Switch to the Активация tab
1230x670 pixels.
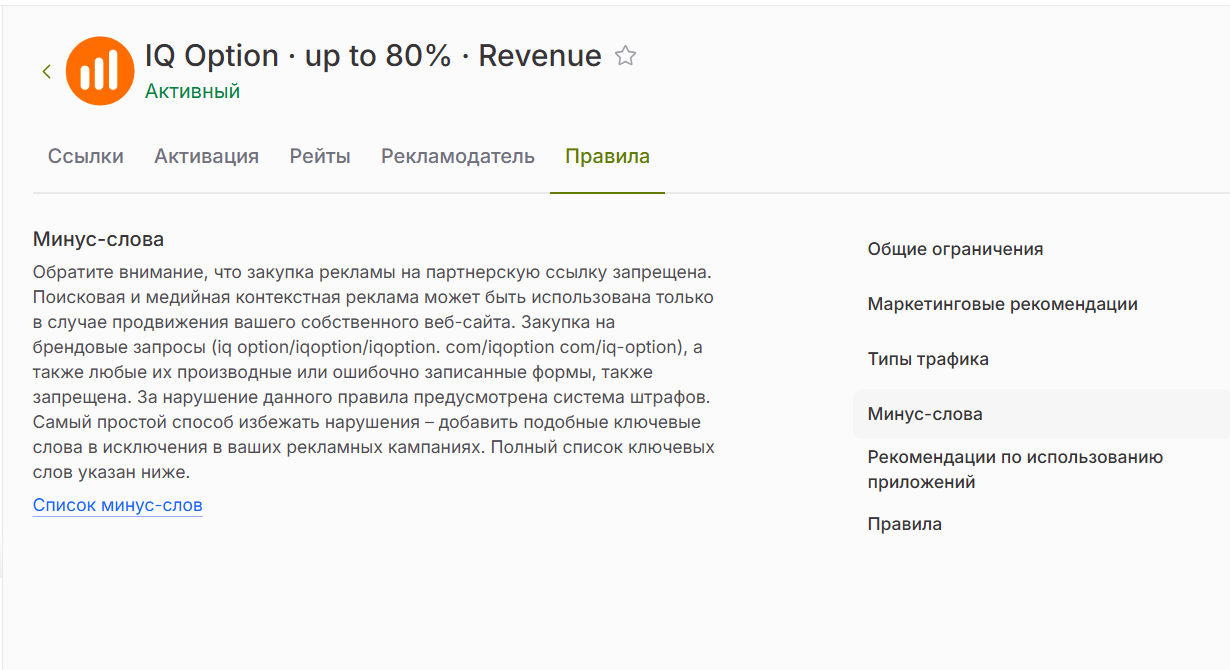coord(206,156)
